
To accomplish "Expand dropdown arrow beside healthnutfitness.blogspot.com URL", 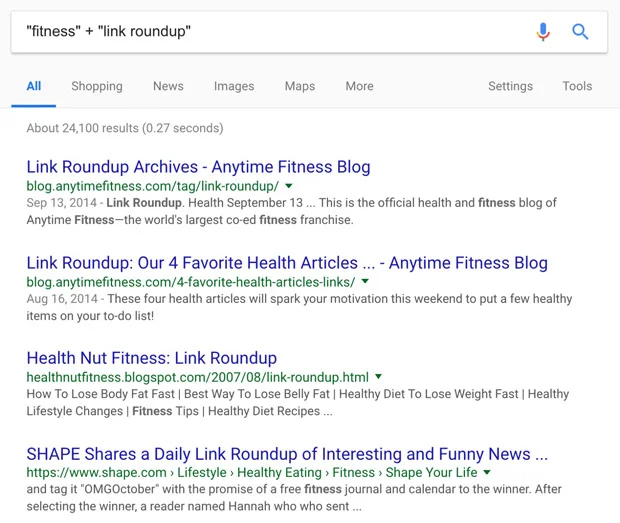I will [x=378, y=376].
